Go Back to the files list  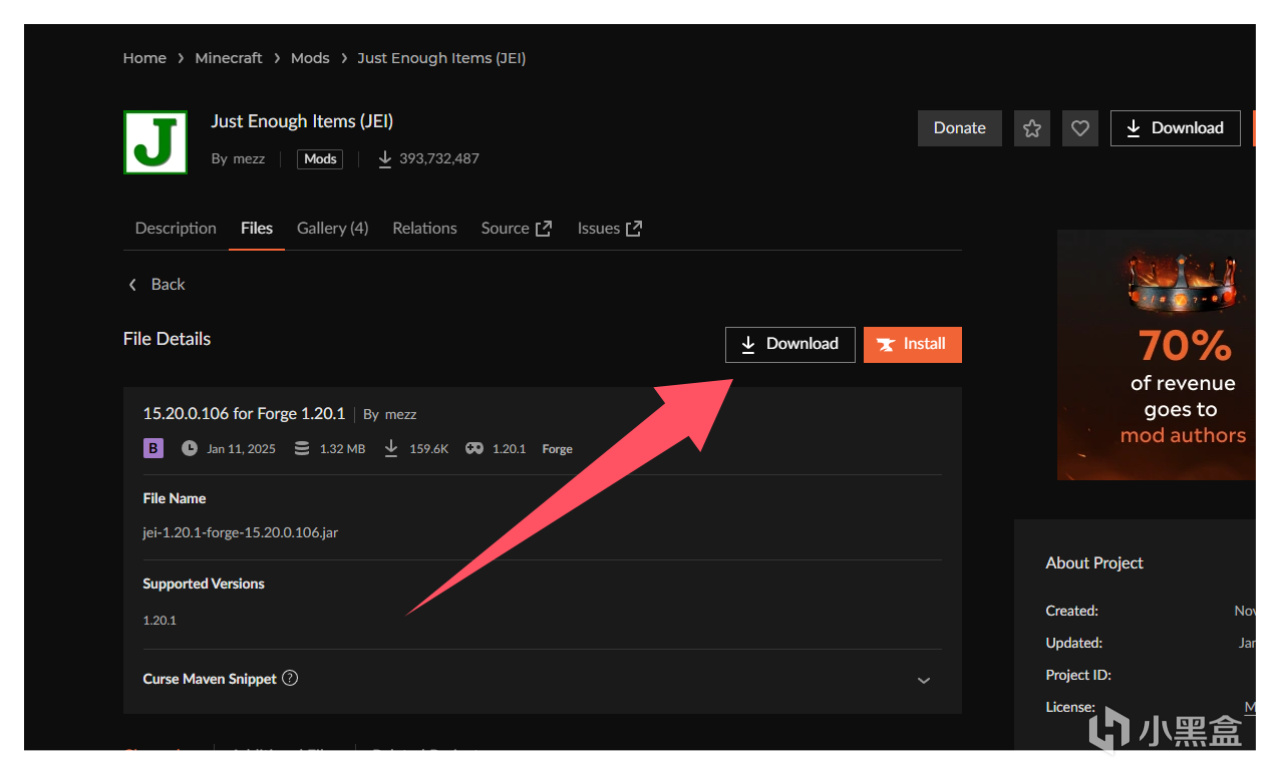(x=157, y=285)
